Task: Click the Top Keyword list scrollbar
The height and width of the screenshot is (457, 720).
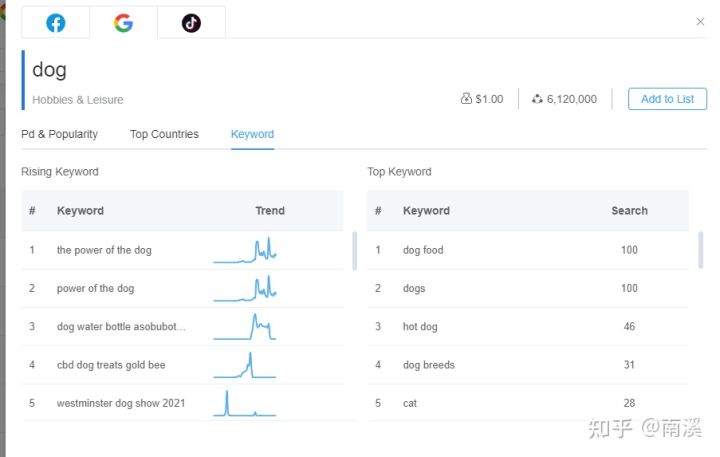Action: pos(700,250)
